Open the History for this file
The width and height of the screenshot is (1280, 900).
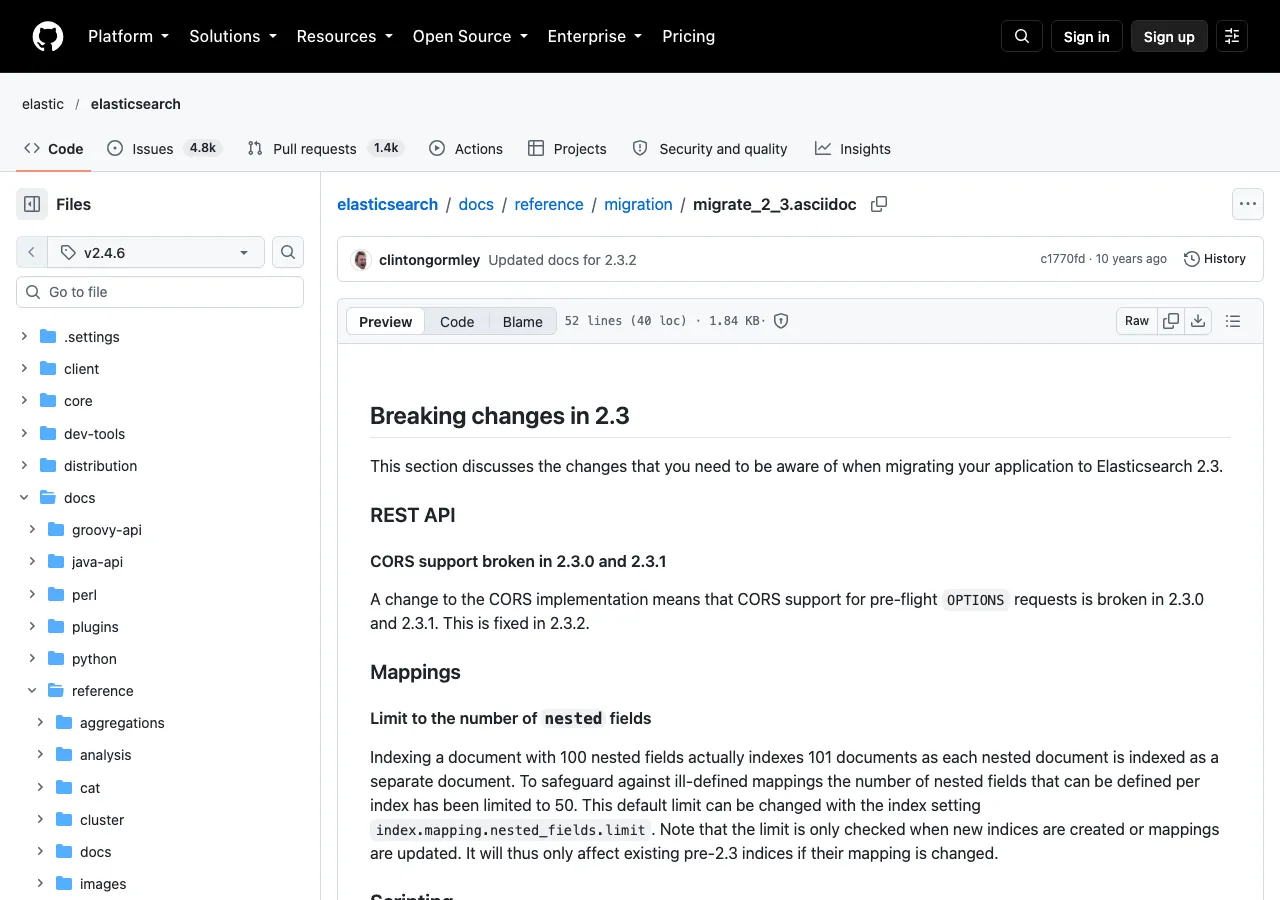click(1215, 259)
